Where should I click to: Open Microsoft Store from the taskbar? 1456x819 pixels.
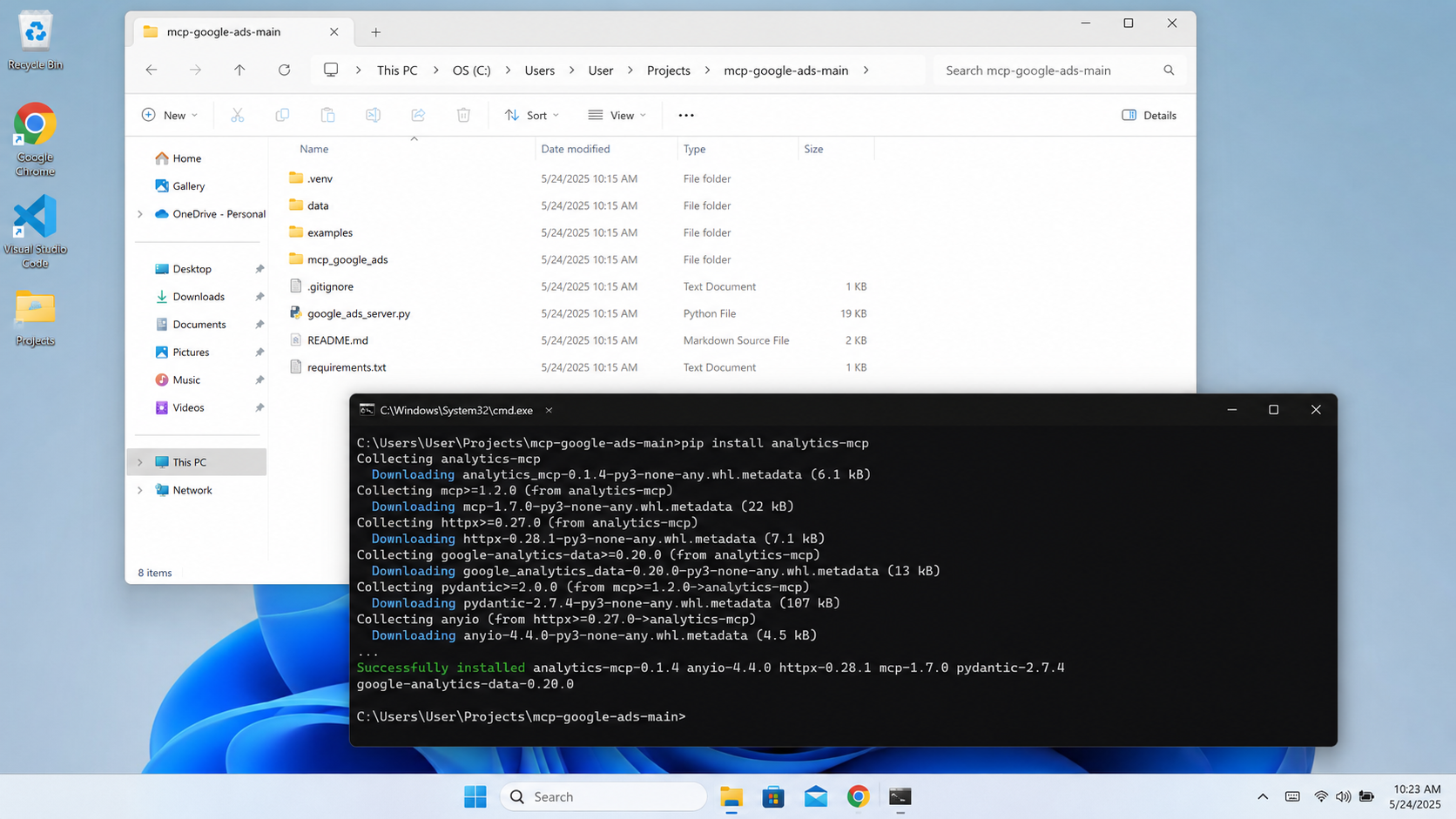(773, 796)
